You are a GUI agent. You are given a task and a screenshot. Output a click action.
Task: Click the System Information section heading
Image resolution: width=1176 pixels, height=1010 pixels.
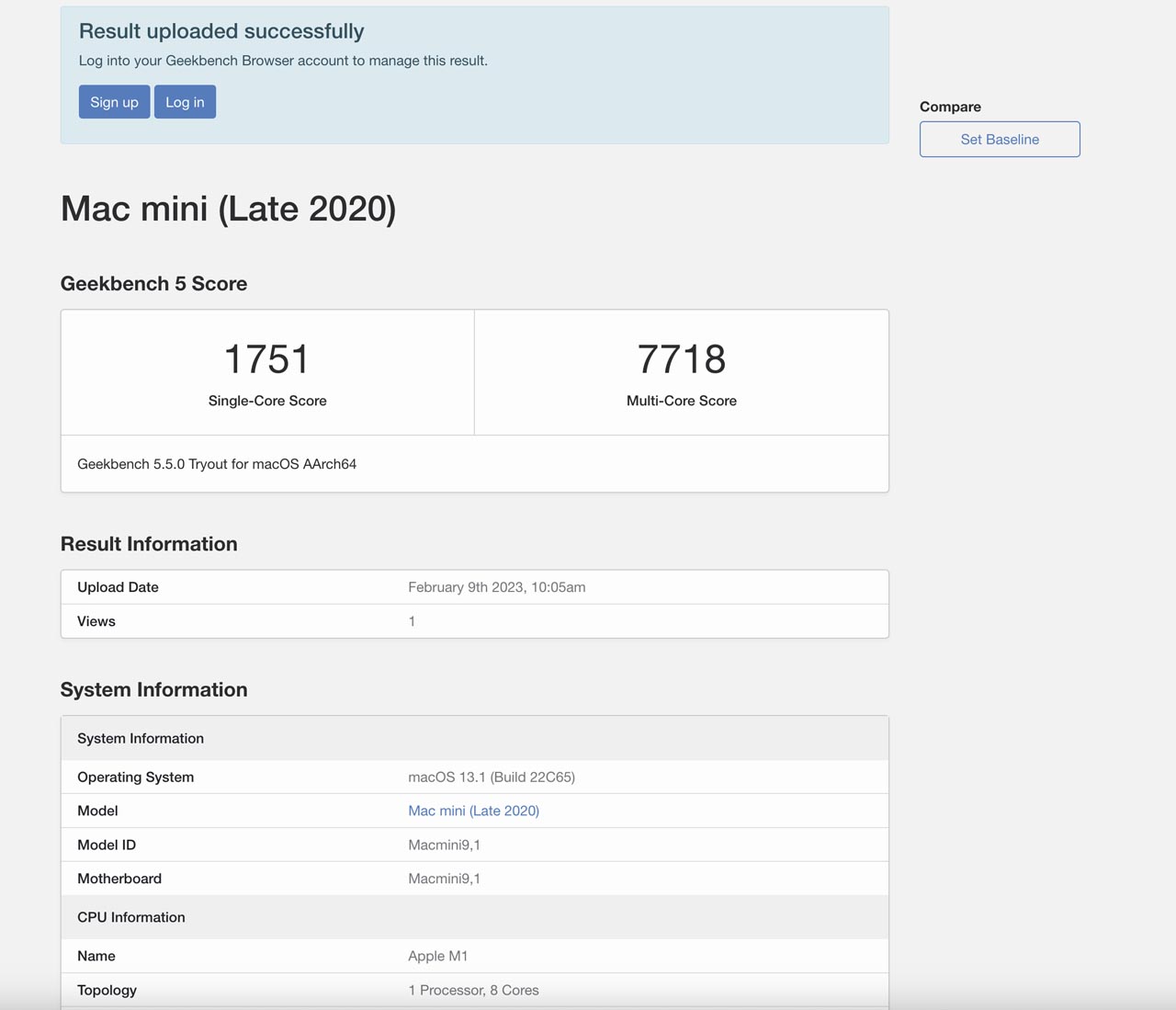pos(153,690)
